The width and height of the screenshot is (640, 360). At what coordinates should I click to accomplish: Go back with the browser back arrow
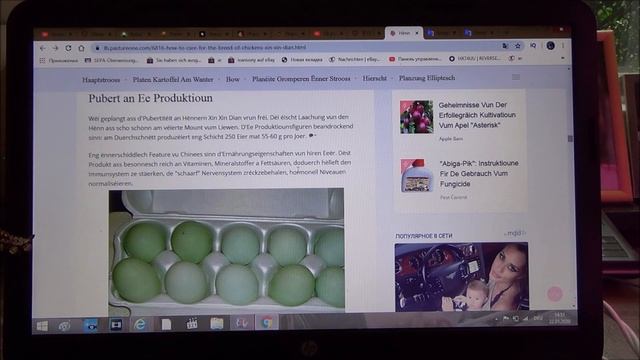[43, 48]
